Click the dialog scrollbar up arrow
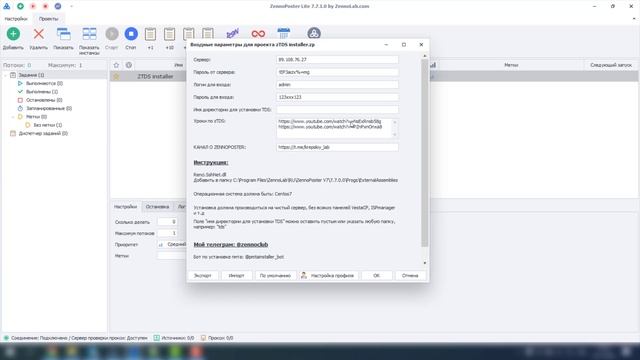The width and height of the screenshot is (640, 360). click(x=424, y=56)
